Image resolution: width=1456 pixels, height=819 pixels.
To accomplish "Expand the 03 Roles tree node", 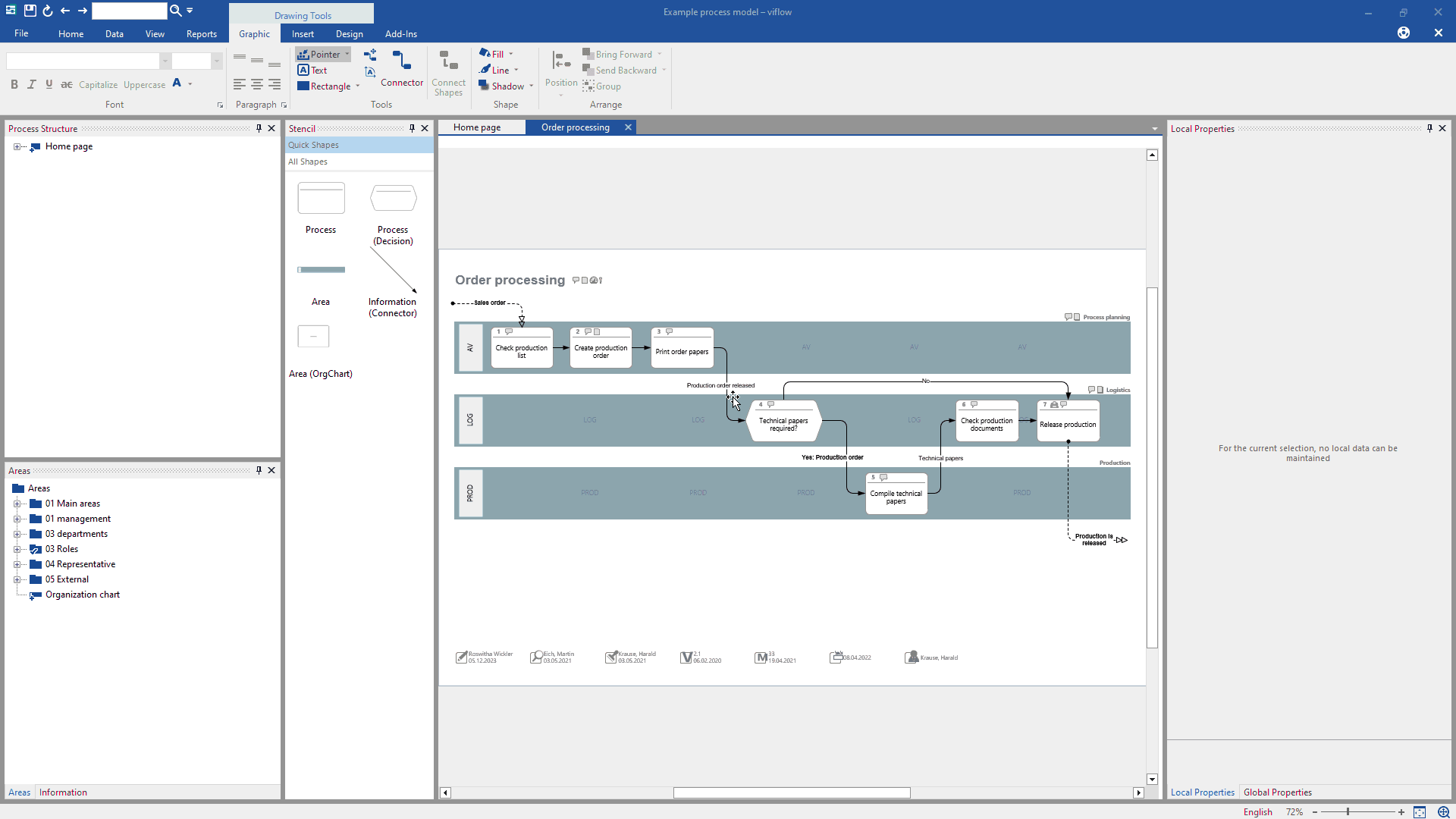I will pos(17,549).
